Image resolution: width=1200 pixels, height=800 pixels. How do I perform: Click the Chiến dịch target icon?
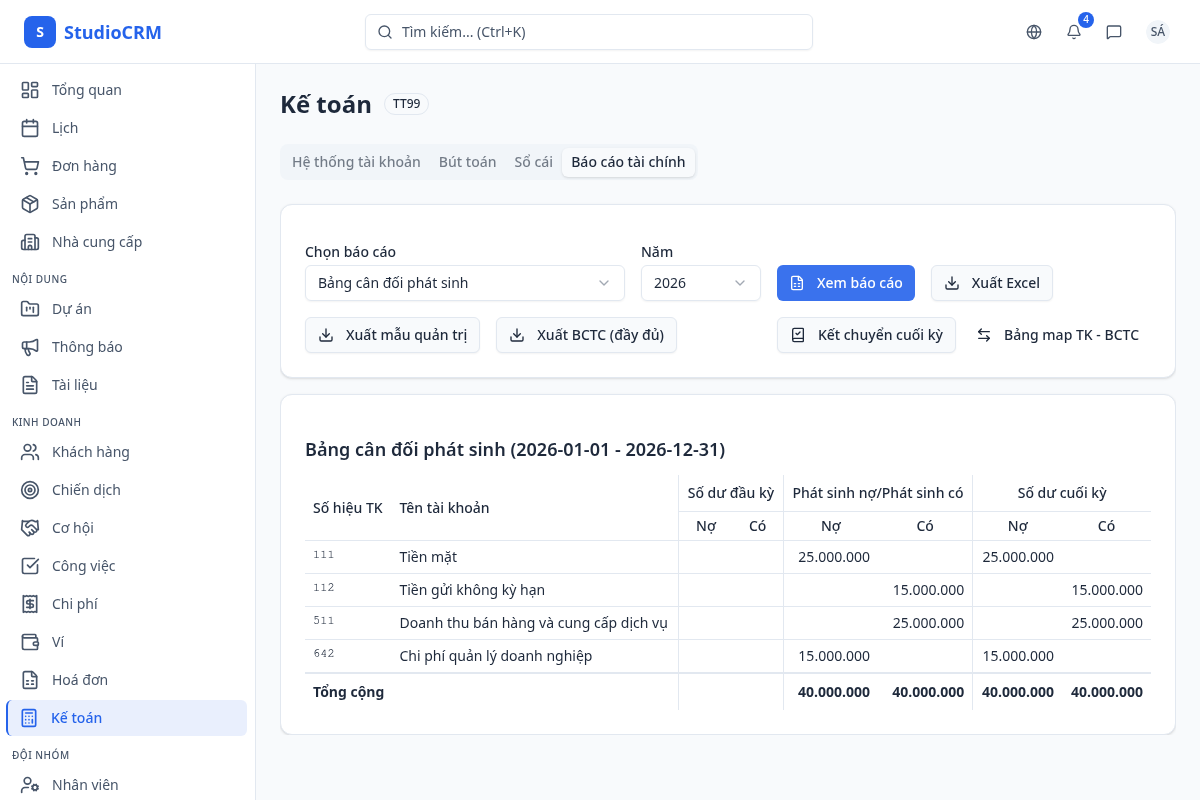coord(30,490)
